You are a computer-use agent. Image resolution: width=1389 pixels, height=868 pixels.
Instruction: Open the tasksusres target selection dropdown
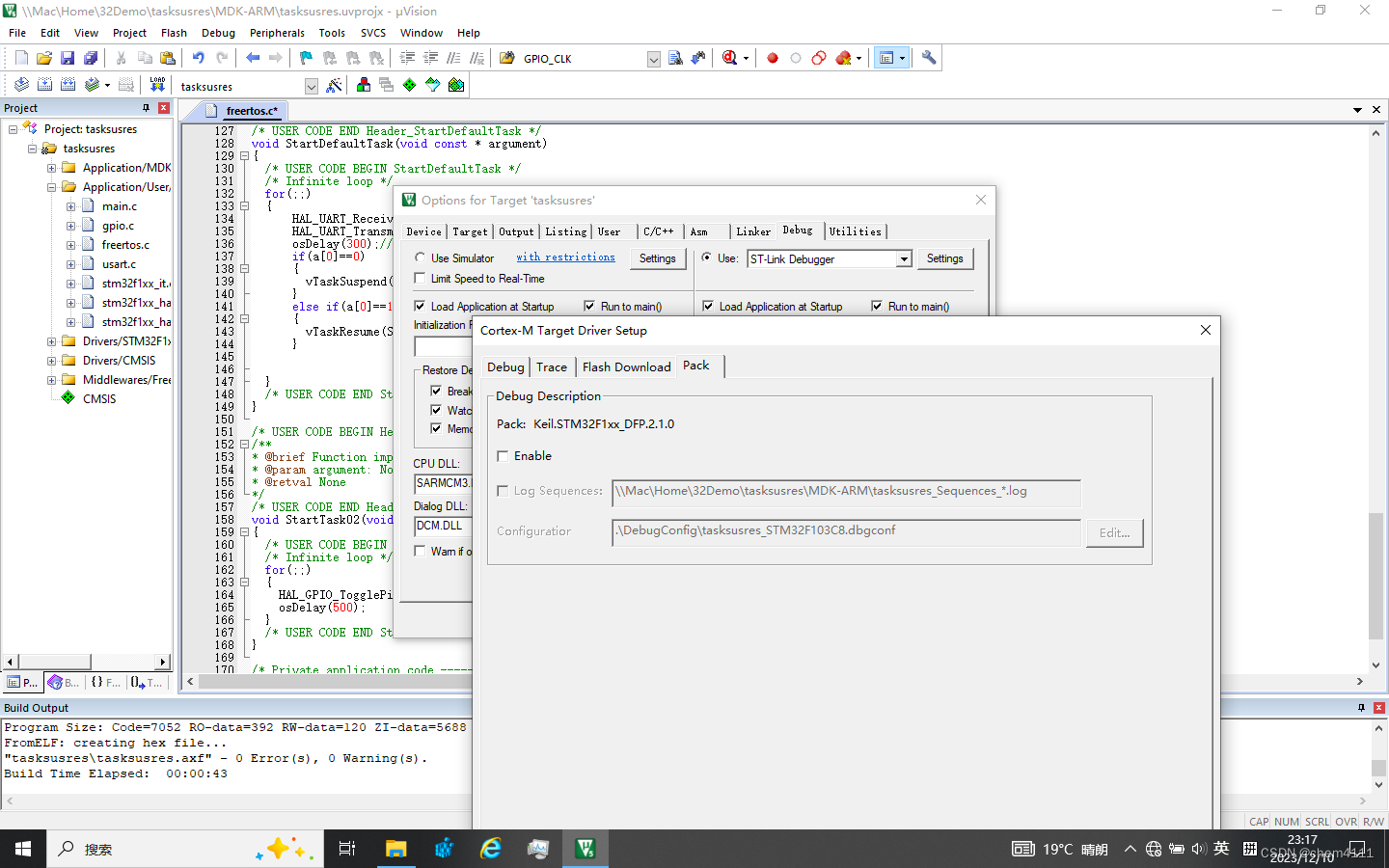pos(311,85)
